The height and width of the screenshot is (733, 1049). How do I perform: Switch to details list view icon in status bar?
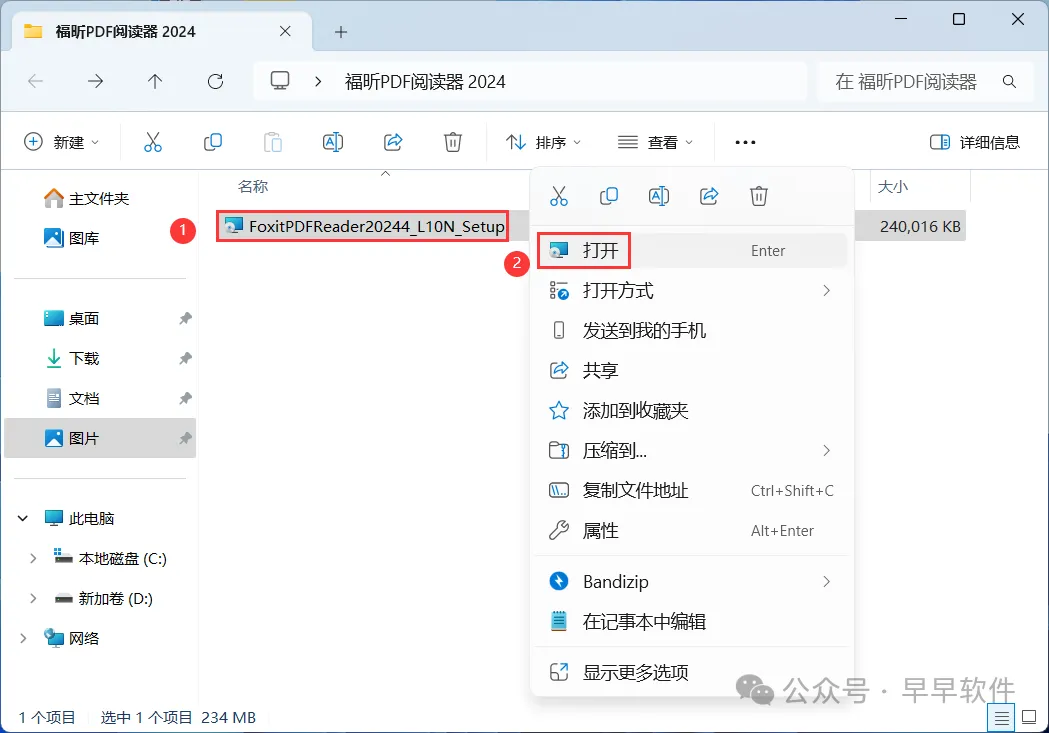click(x=1002, y=718)
